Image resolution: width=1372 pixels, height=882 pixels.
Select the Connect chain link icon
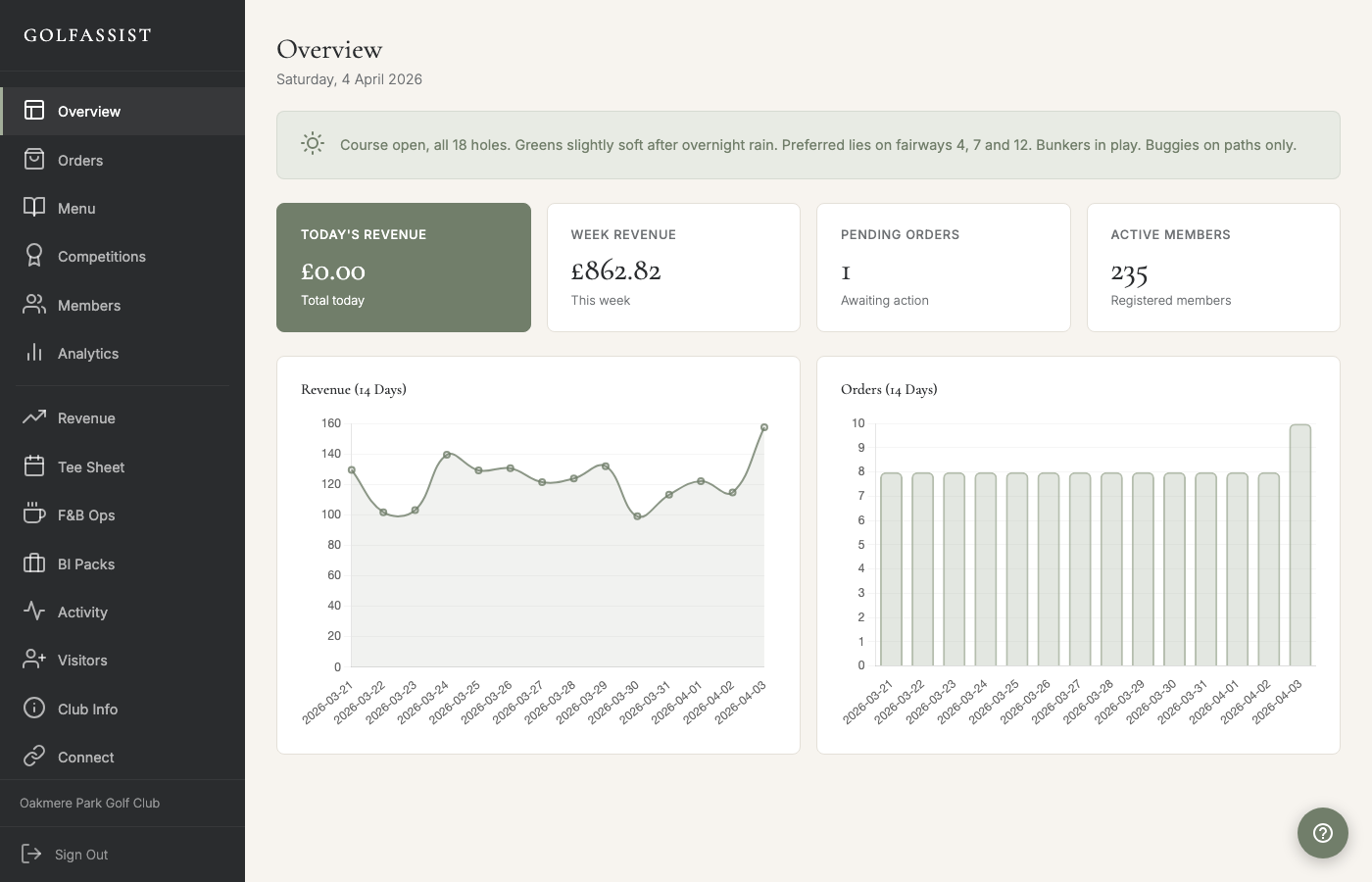coord(34,757)
